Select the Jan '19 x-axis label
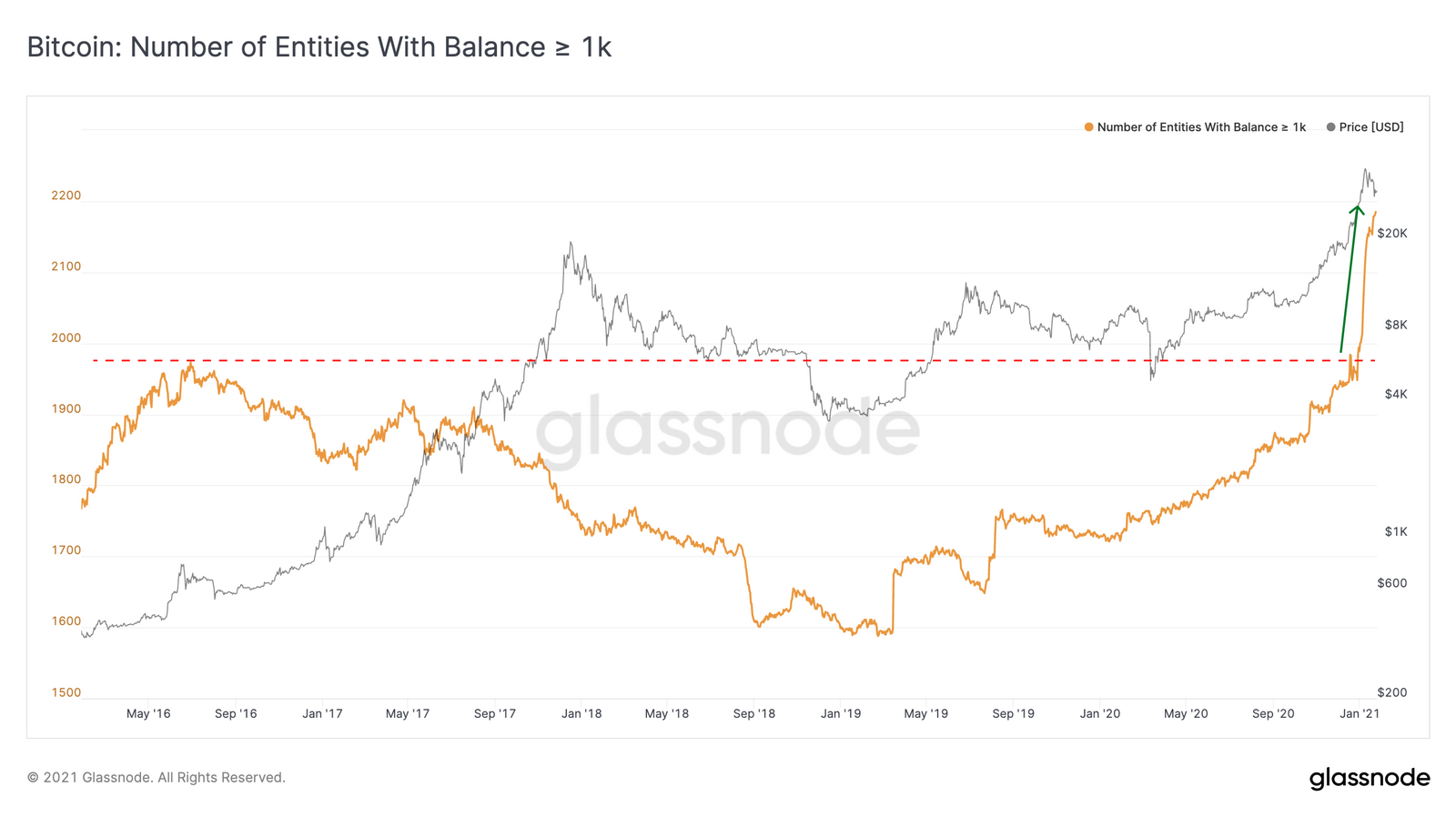The height and width of the screenshot is (817, 1456). point(841,713)
